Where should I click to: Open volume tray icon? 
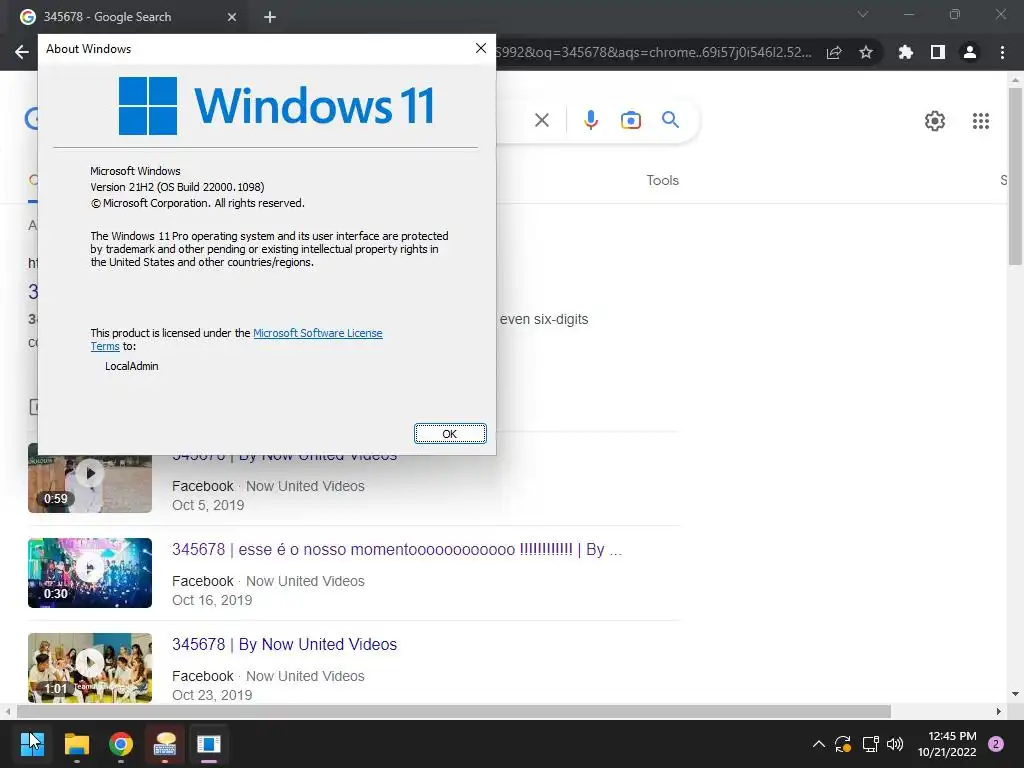[x=895, y=744]
